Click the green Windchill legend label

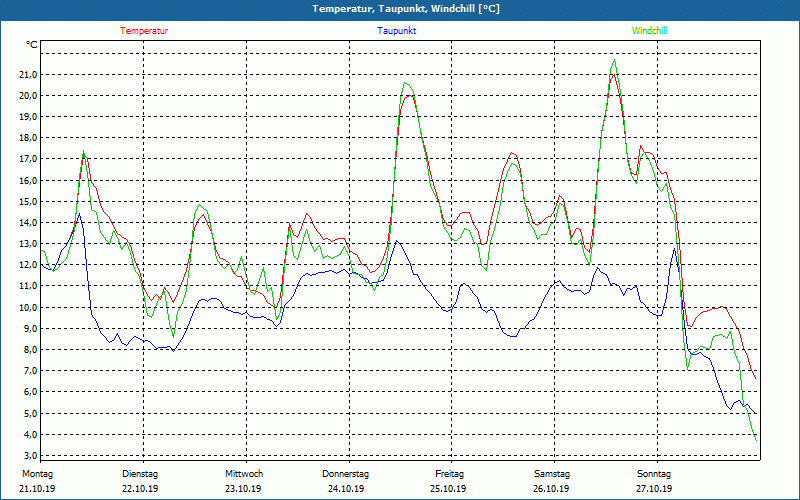[x=649, y=31]
